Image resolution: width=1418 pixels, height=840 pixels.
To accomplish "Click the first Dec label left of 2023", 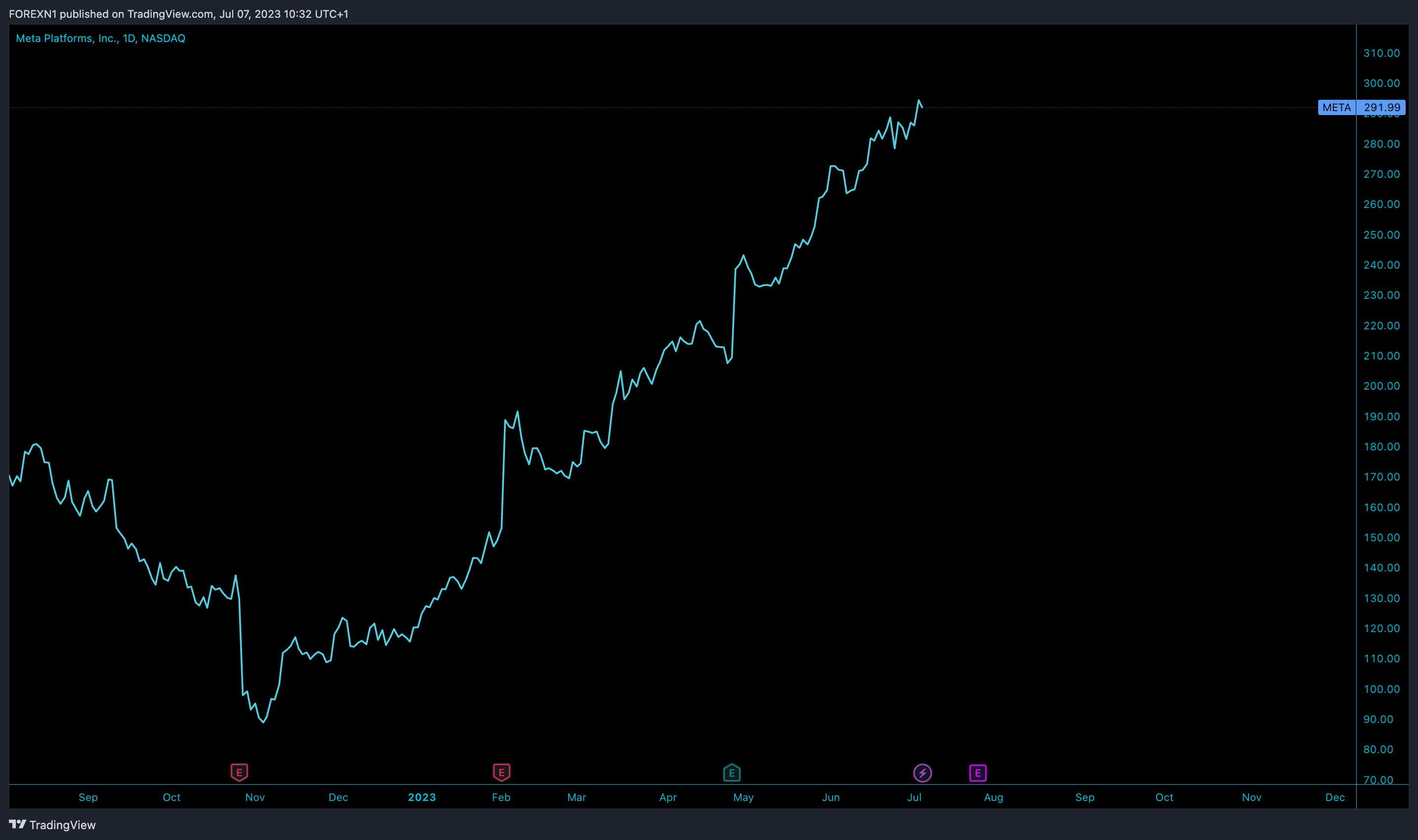I will pos(338,797).
